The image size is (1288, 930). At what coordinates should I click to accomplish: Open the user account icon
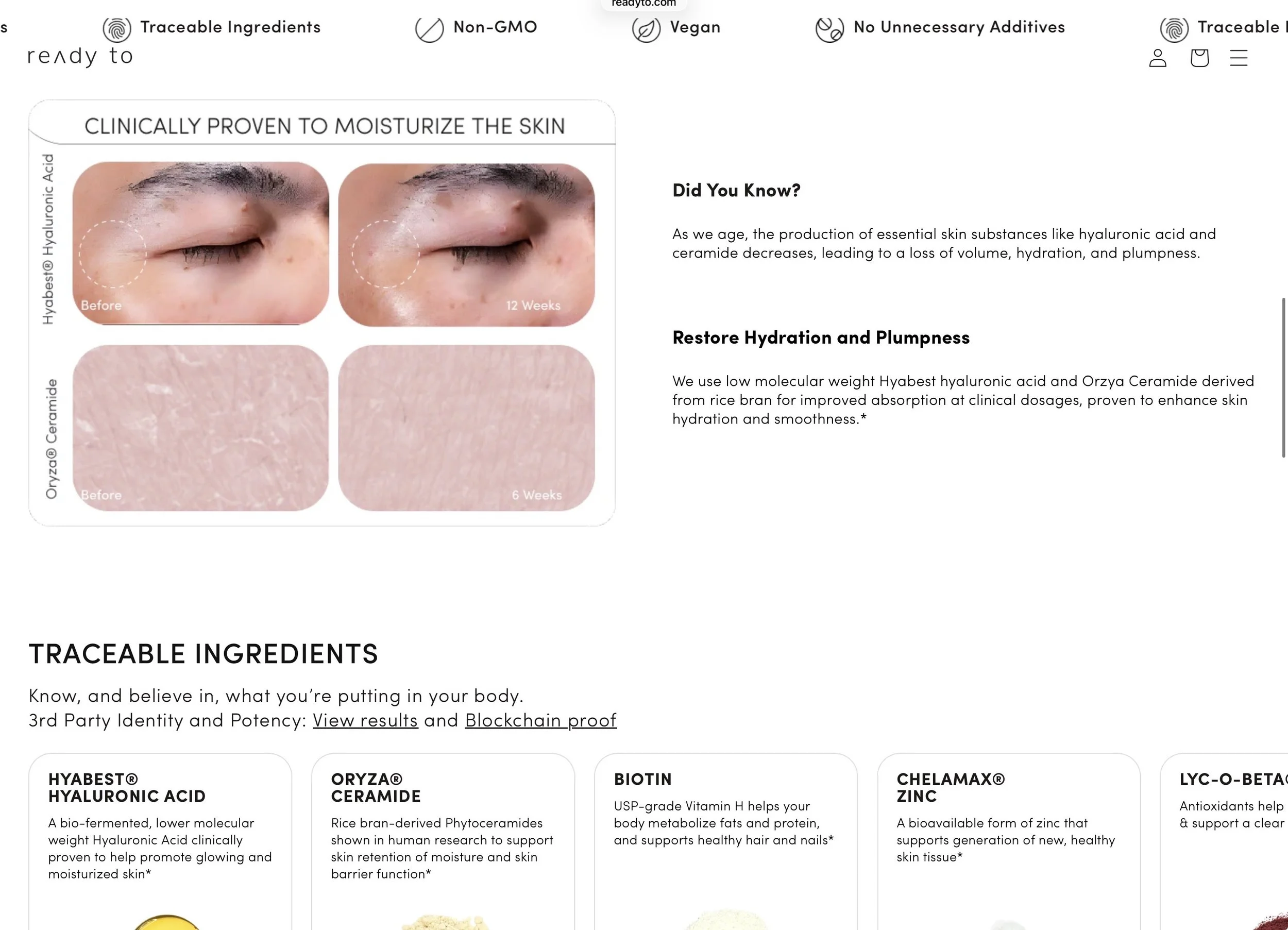click(1157, 58)
